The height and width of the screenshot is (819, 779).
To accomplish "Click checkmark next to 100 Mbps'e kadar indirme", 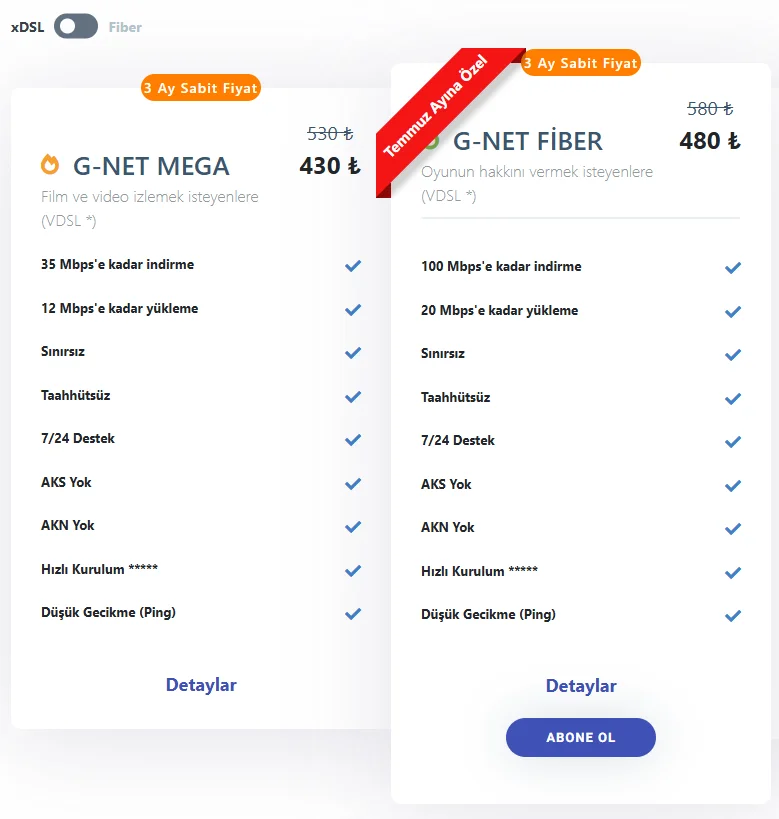I will (x=733, y=268).
